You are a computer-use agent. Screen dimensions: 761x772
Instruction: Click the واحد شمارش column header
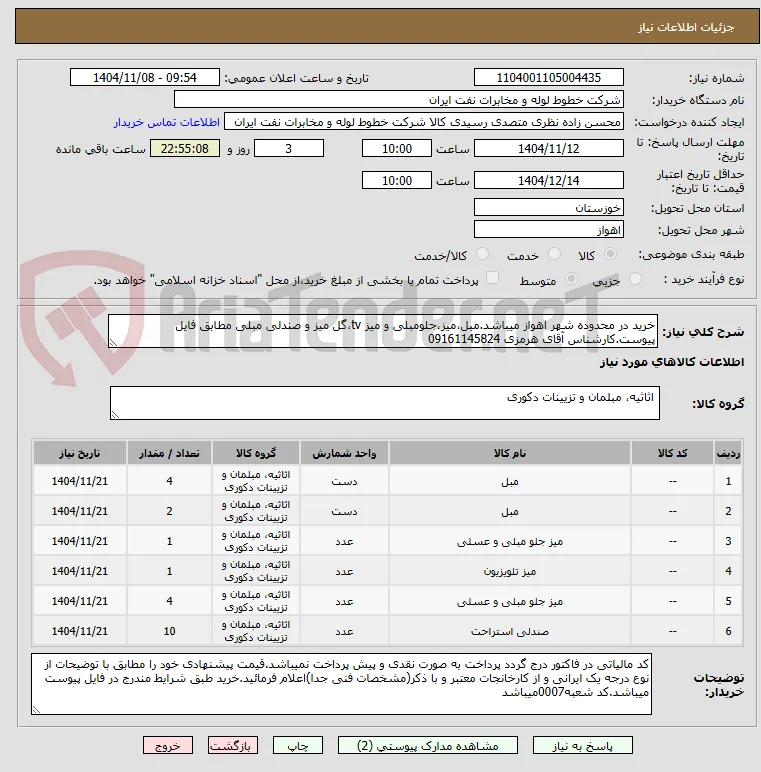click(x=344, y=453)
